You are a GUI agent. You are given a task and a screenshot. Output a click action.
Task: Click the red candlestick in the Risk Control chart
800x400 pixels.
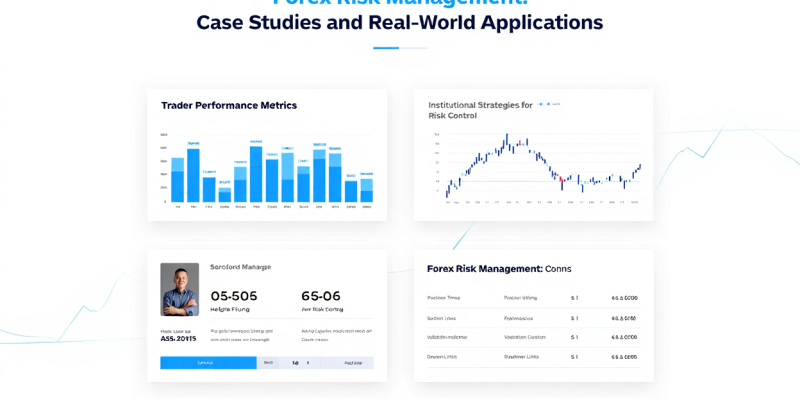point(563,180)
